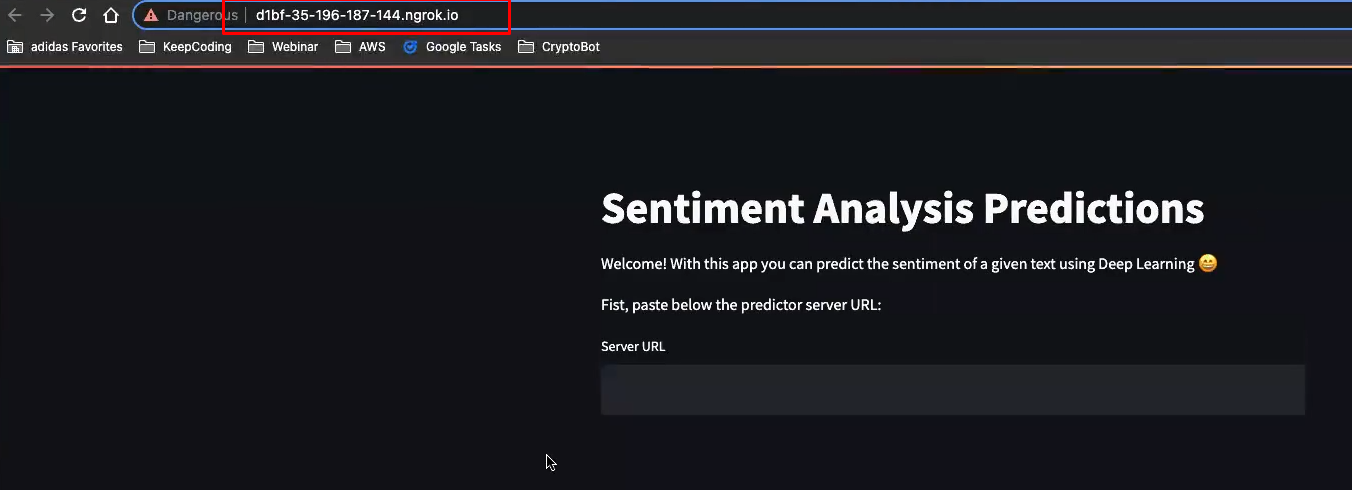Expand the AWS bookmark folder
1352x490 pixels.
[360, 46]
